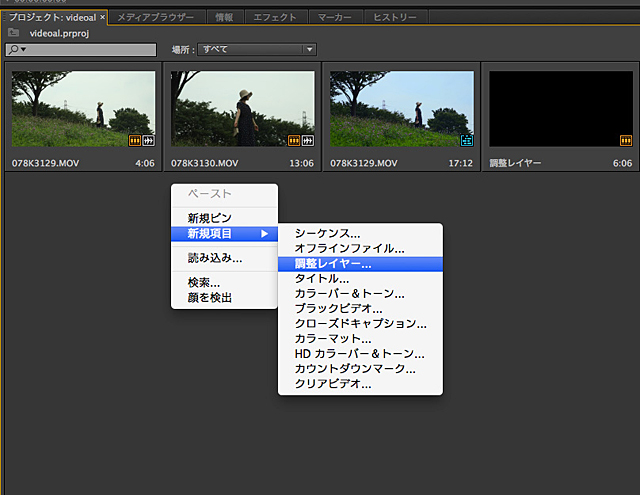The width and height of the screenshot is (640, 495).
Task: Click the video badge icon on first 078K3129.MOV thumbnail
Action: click(x=135, y=141)
